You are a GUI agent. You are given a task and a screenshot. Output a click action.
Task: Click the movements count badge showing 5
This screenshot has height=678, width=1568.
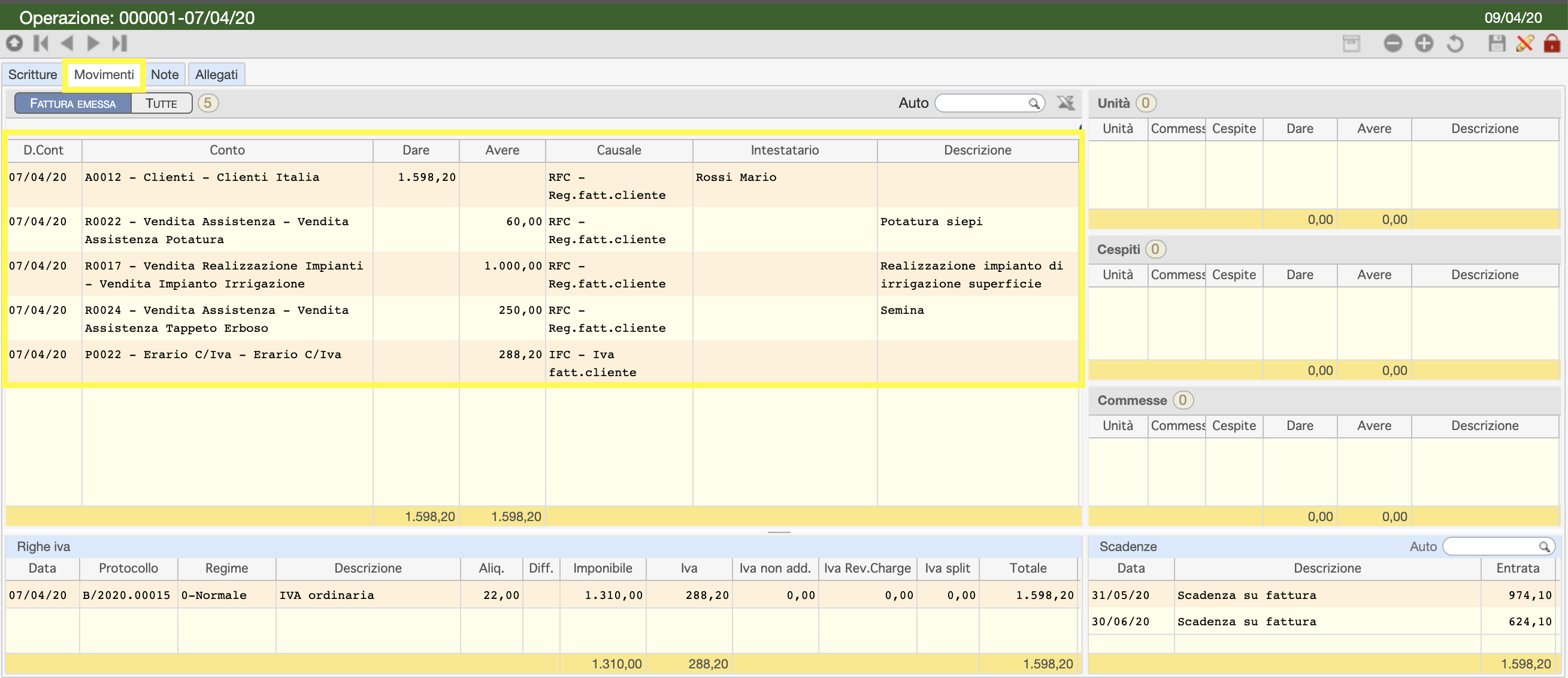click(208, 103)
